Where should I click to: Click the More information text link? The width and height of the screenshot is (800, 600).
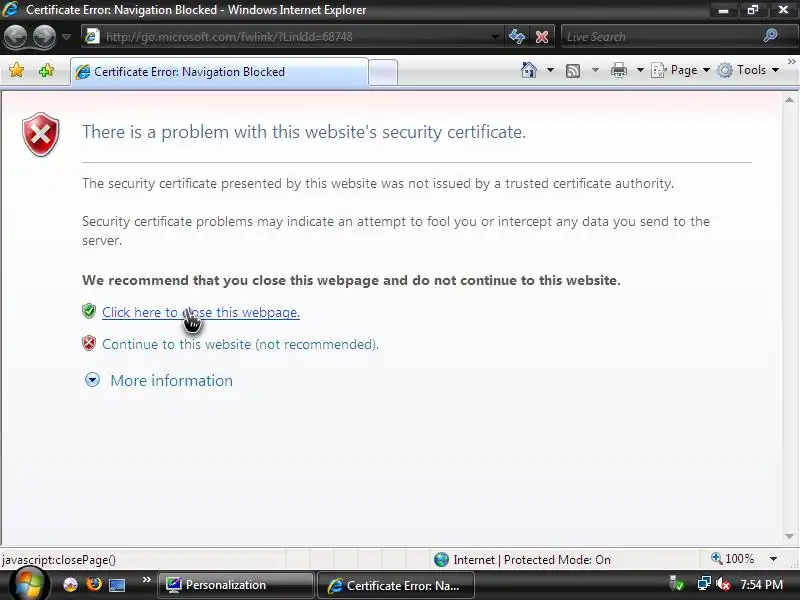171,381
